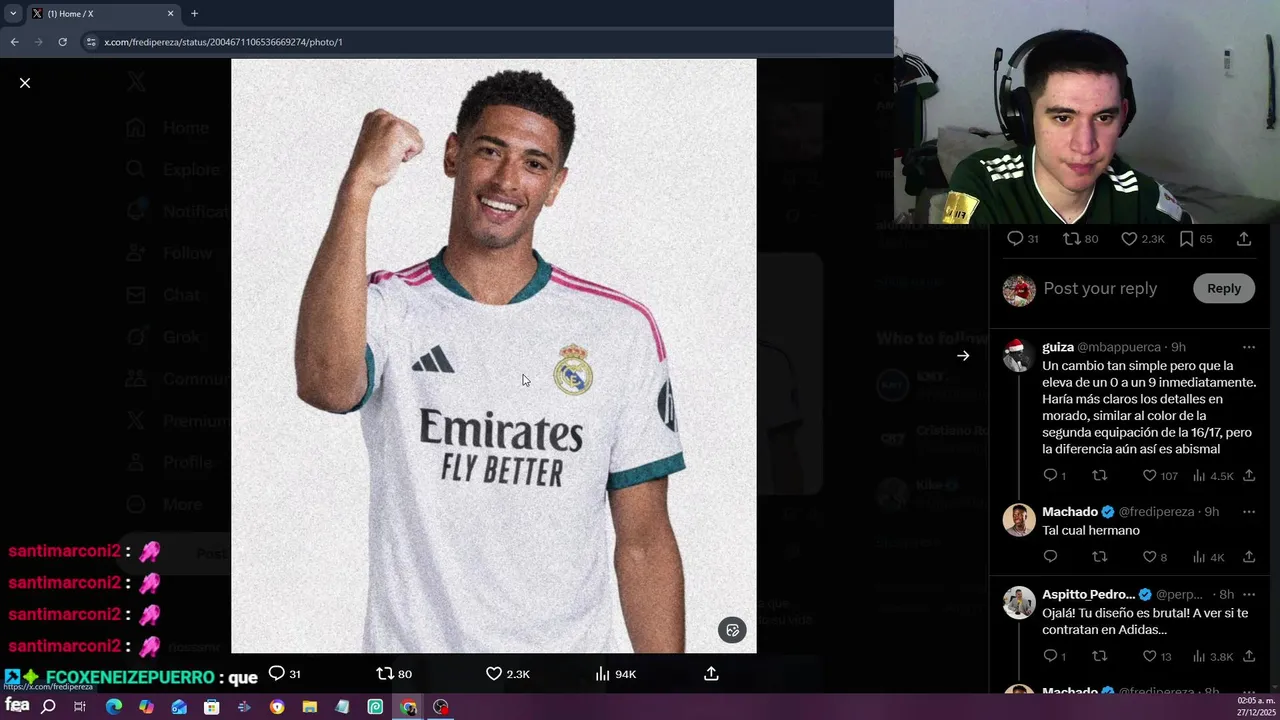Image resolution: width=1280 pixels, height=720 pixels.
Task: Open Machado's avatar beside Tal cual hermano
Action: (1018, 520)
